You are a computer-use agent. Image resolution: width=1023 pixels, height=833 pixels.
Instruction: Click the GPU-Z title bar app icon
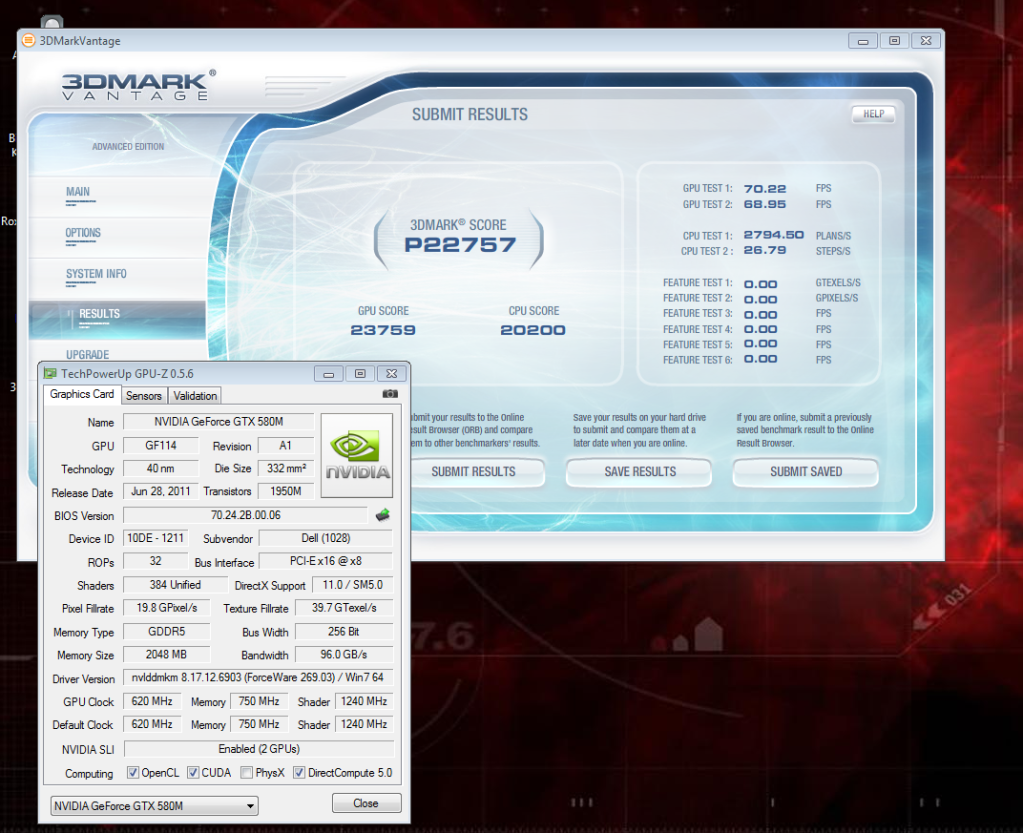point(50,373)
